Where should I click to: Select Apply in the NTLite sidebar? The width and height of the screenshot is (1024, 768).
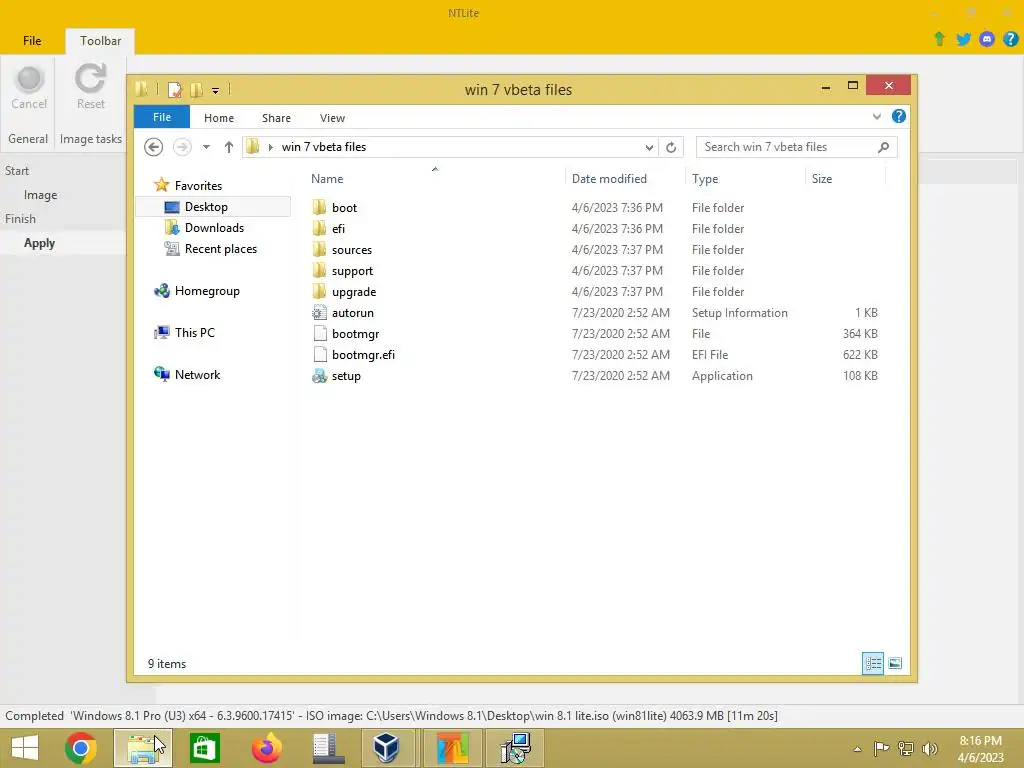39,243
